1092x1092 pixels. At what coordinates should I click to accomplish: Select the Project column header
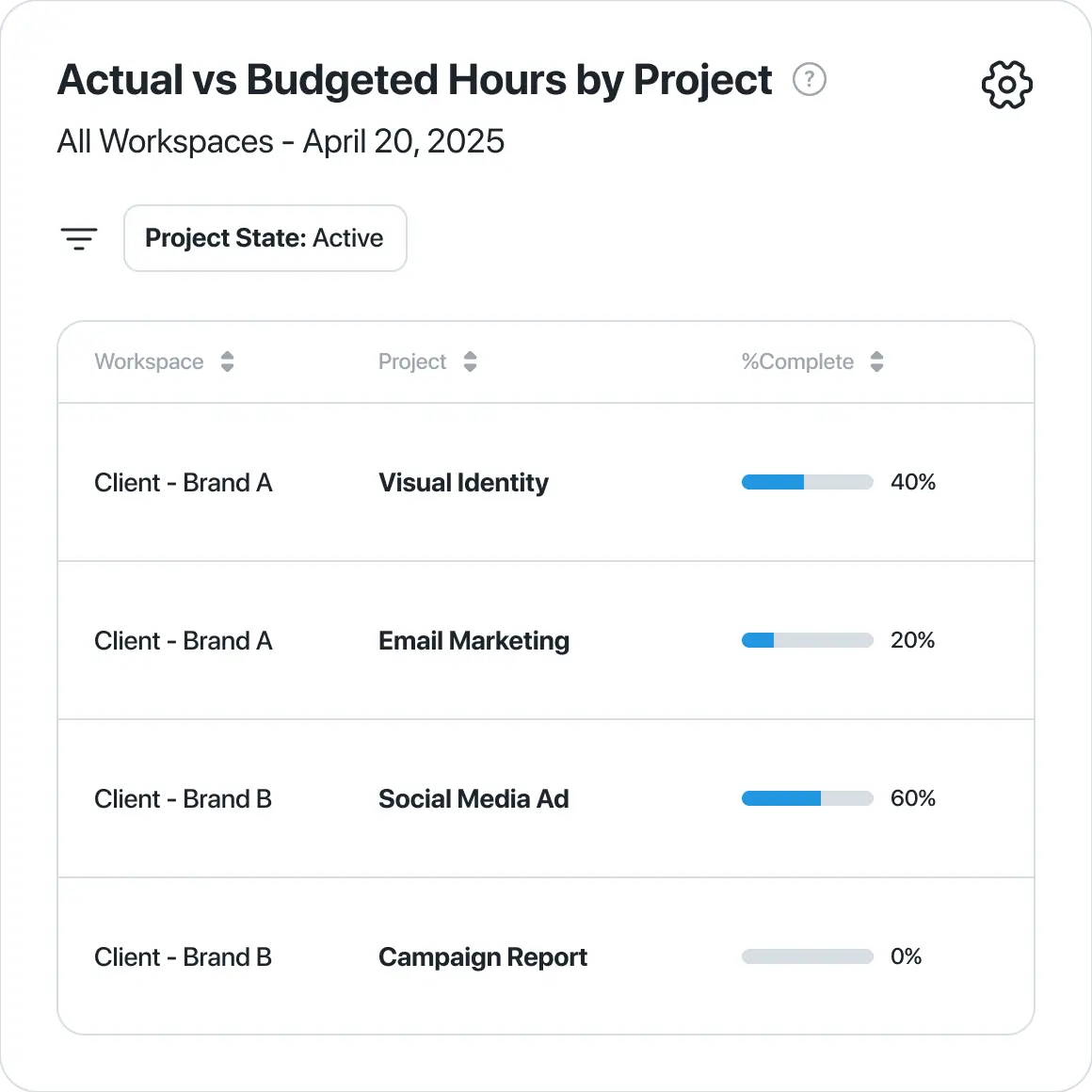point(412,361)
